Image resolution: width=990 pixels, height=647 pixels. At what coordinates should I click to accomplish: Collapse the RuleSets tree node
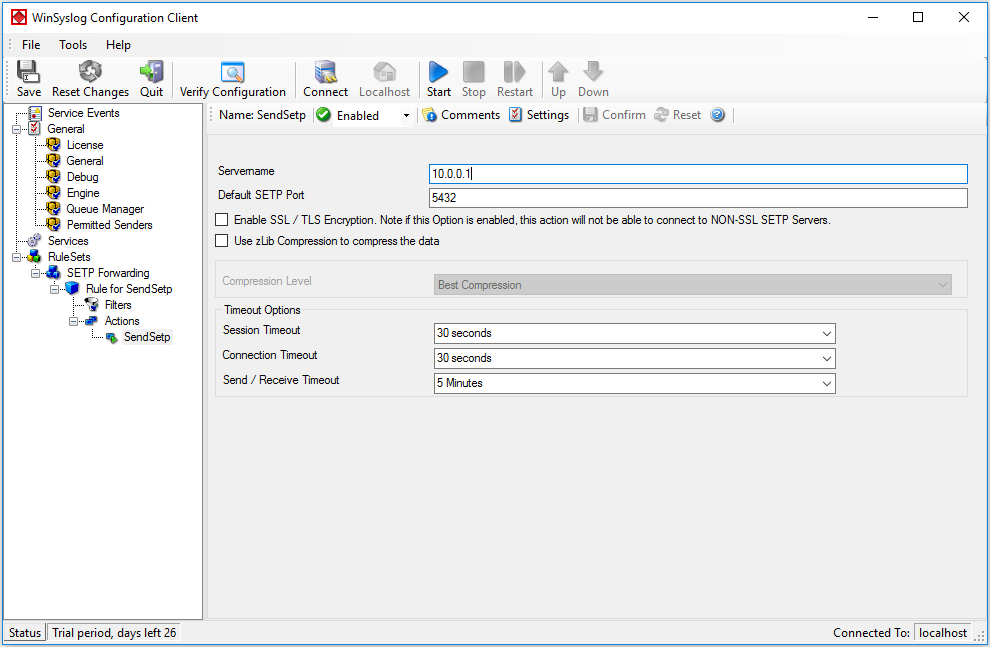pos(16,257)
